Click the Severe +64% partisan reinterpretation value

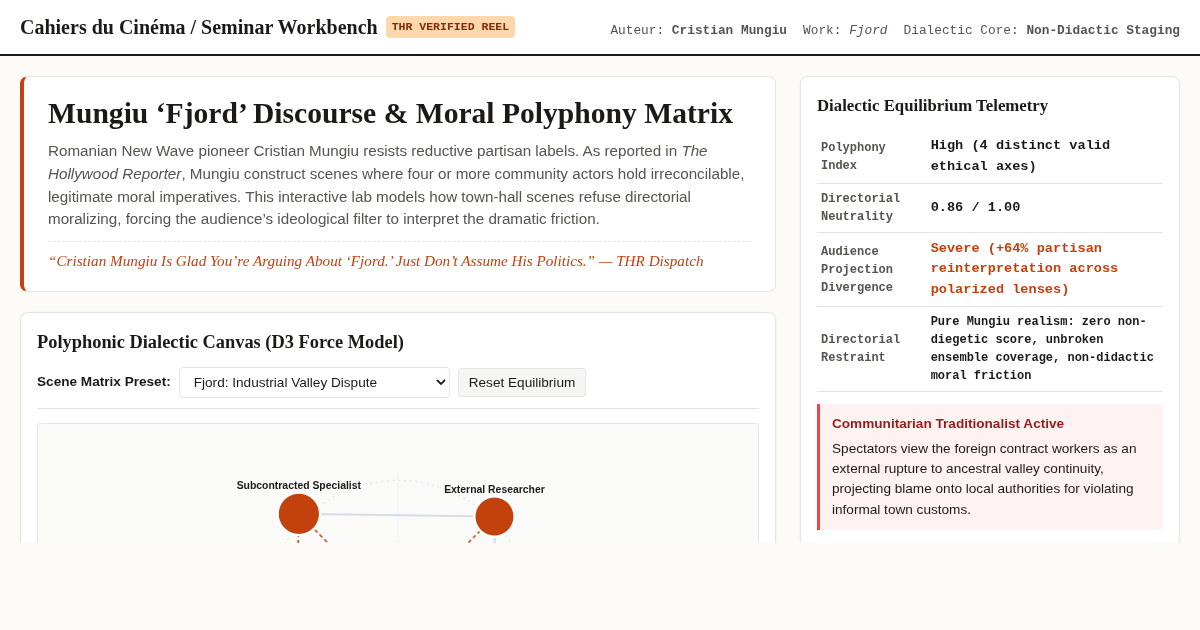1024,269
